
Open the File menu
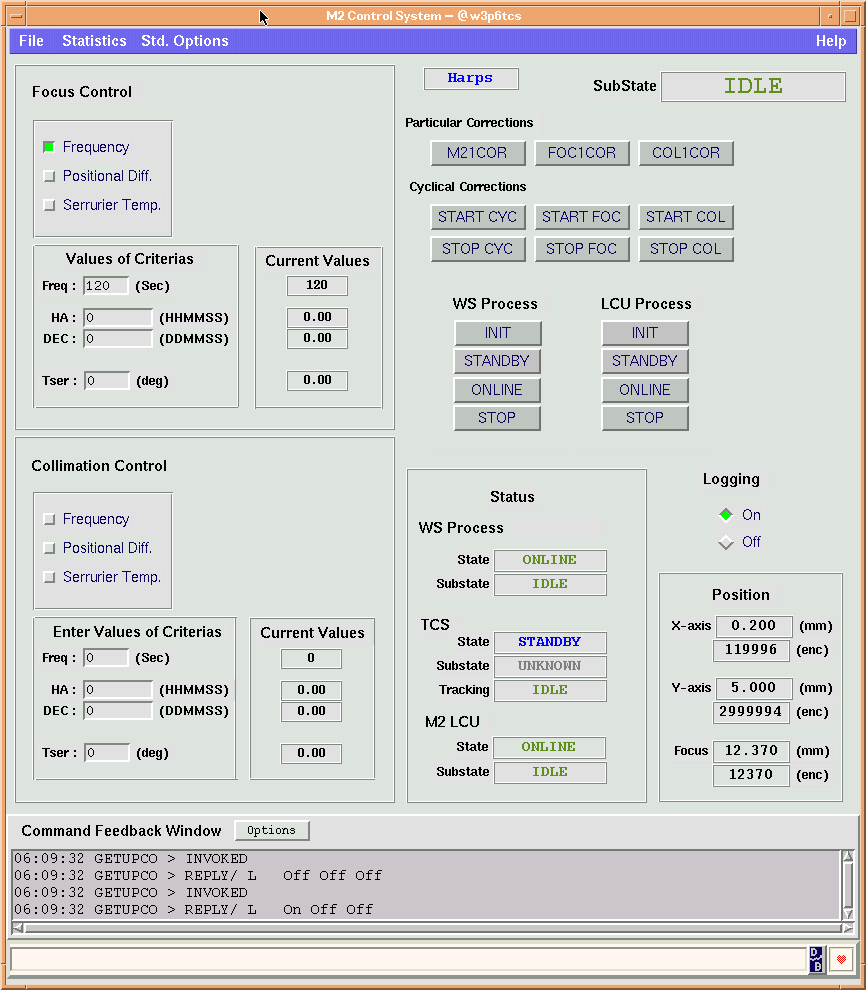point(32,41)
